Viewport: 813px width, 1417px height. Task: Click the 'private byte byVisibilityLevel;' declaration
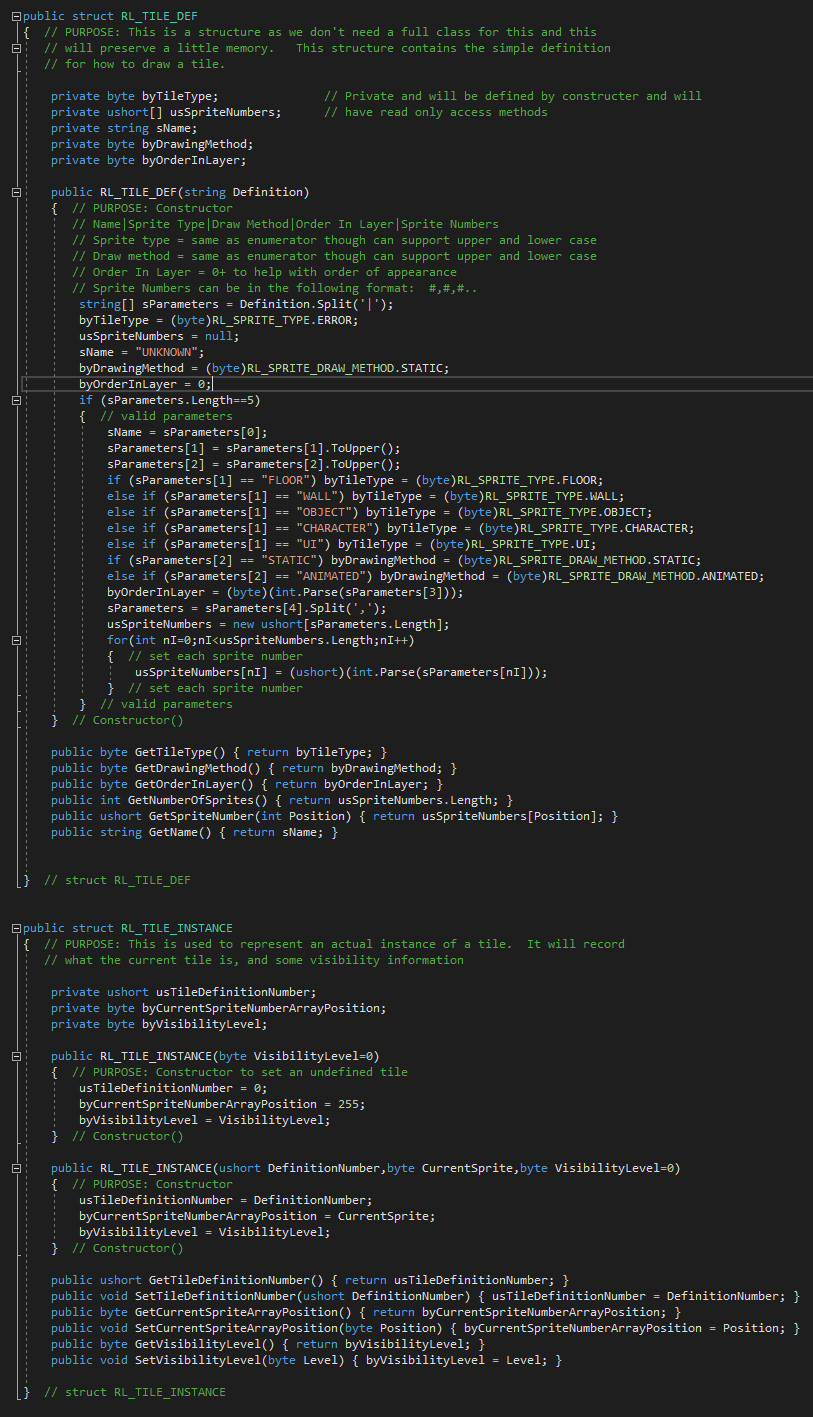click(159, 1024)
